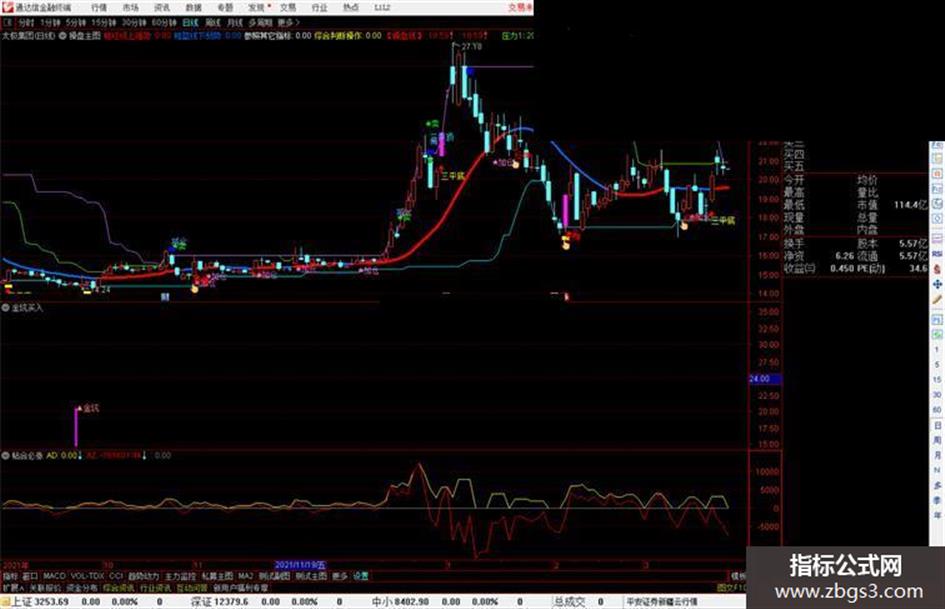Viewport: 945px width, 609px height.
Task: Select the 趋势动力 indicator tab
Action: tap(143, 576)
